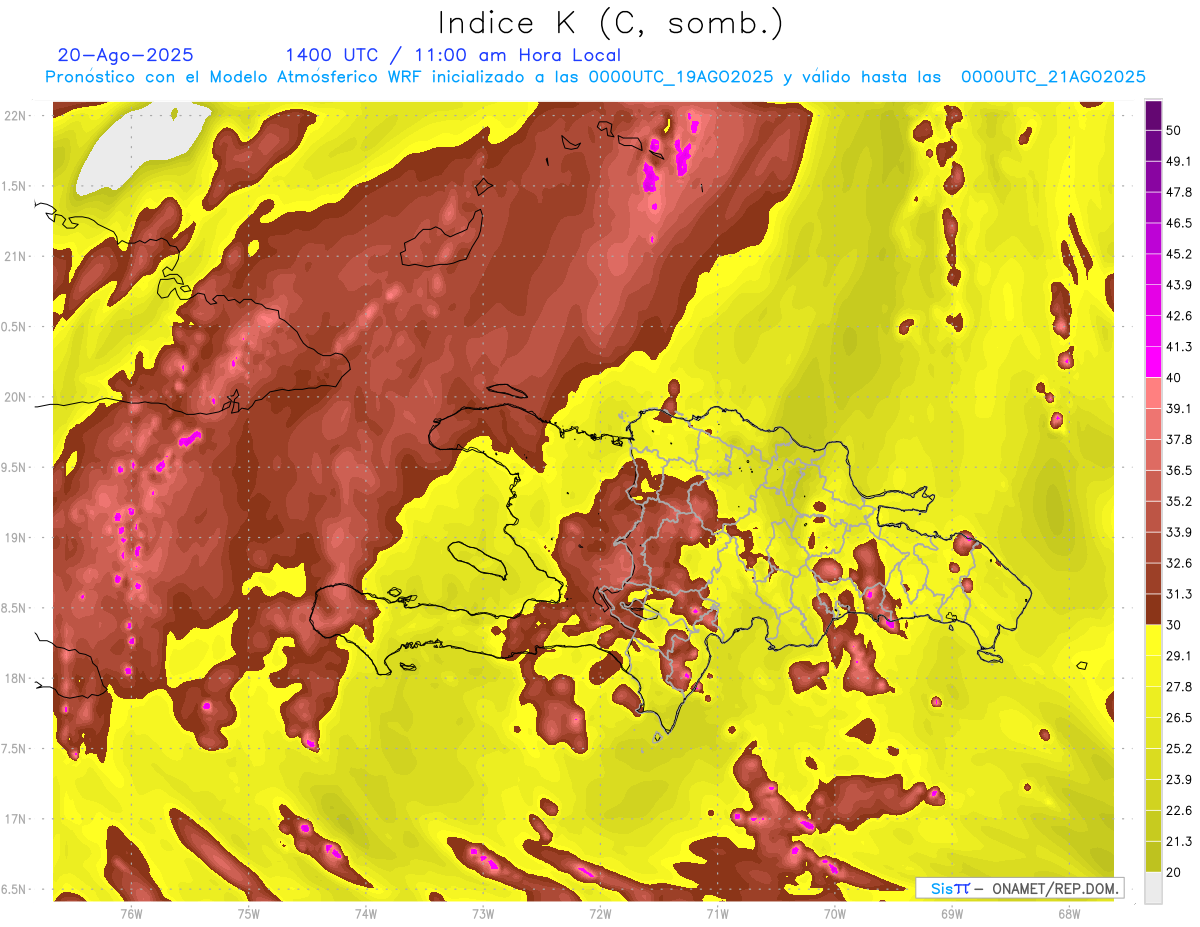Click the legend value 30
Screen dimensions: 1200x927
[1174, 625]
